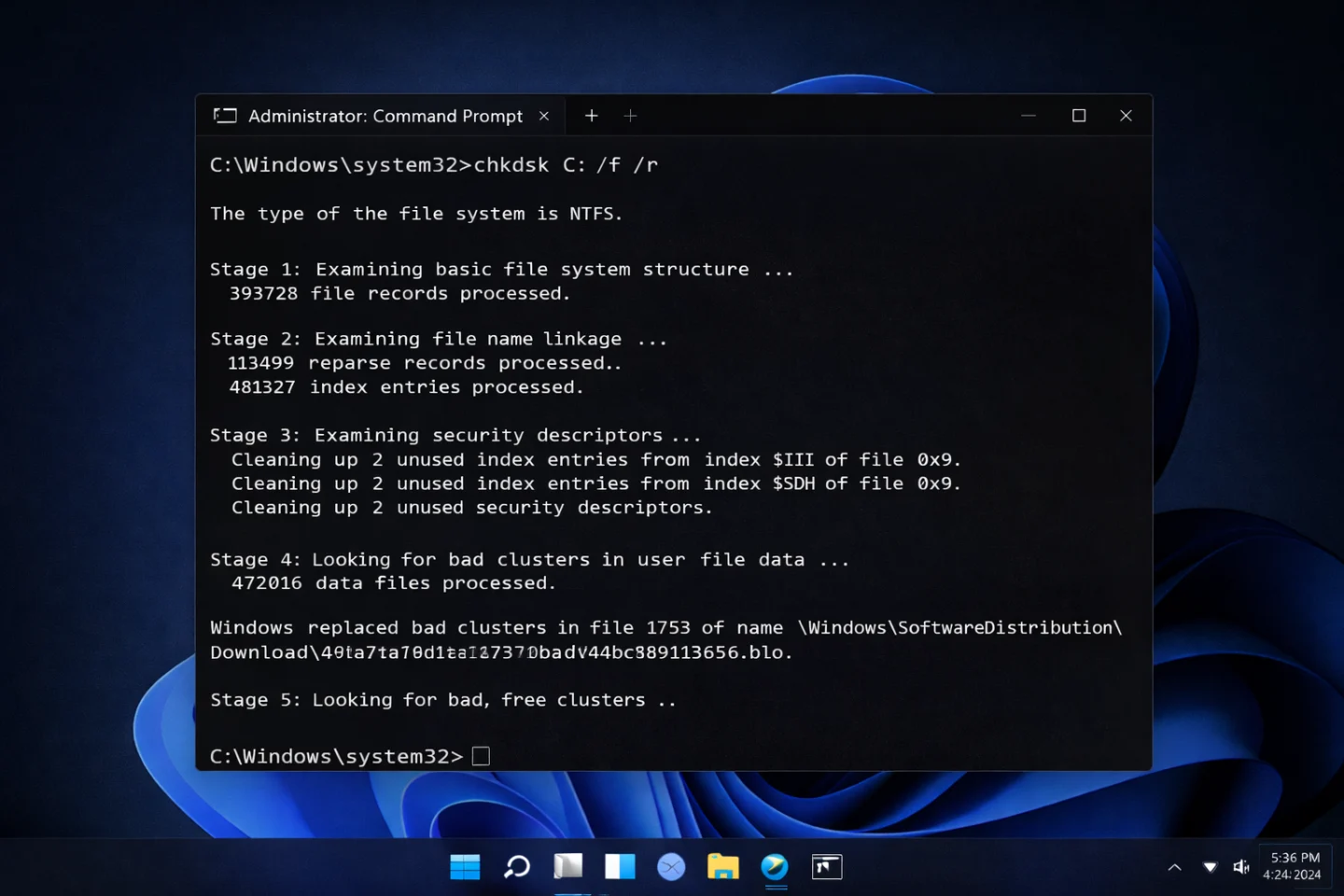Show hidden system tray icons

click(1175, 867)
